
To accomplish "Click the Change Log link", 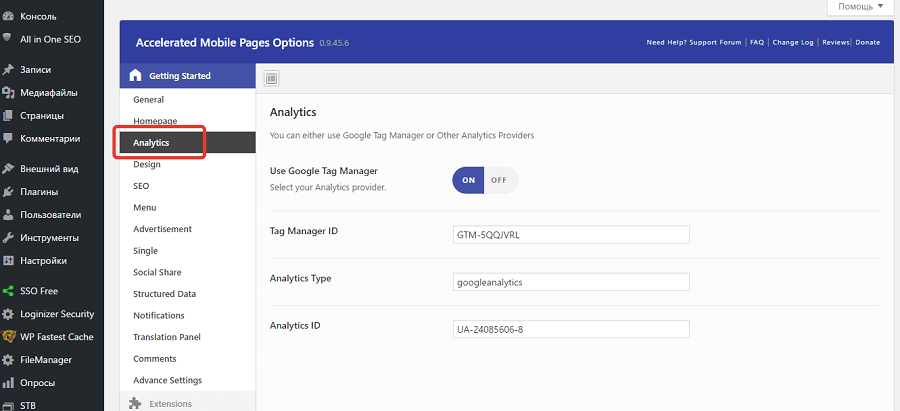I will pos(793,43).
